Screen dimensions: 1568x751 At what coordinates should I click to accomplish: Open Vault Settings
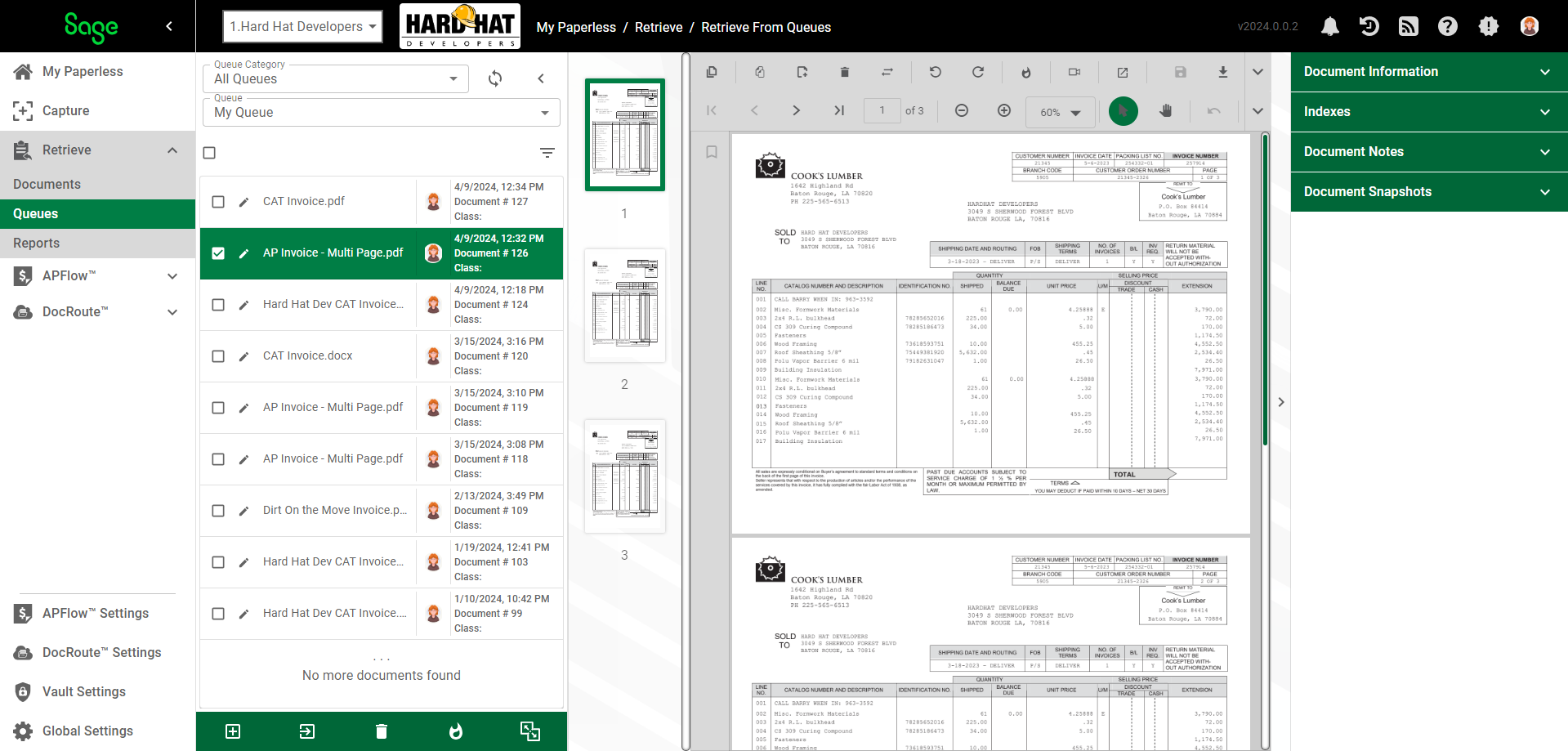[x=97, y=692]
